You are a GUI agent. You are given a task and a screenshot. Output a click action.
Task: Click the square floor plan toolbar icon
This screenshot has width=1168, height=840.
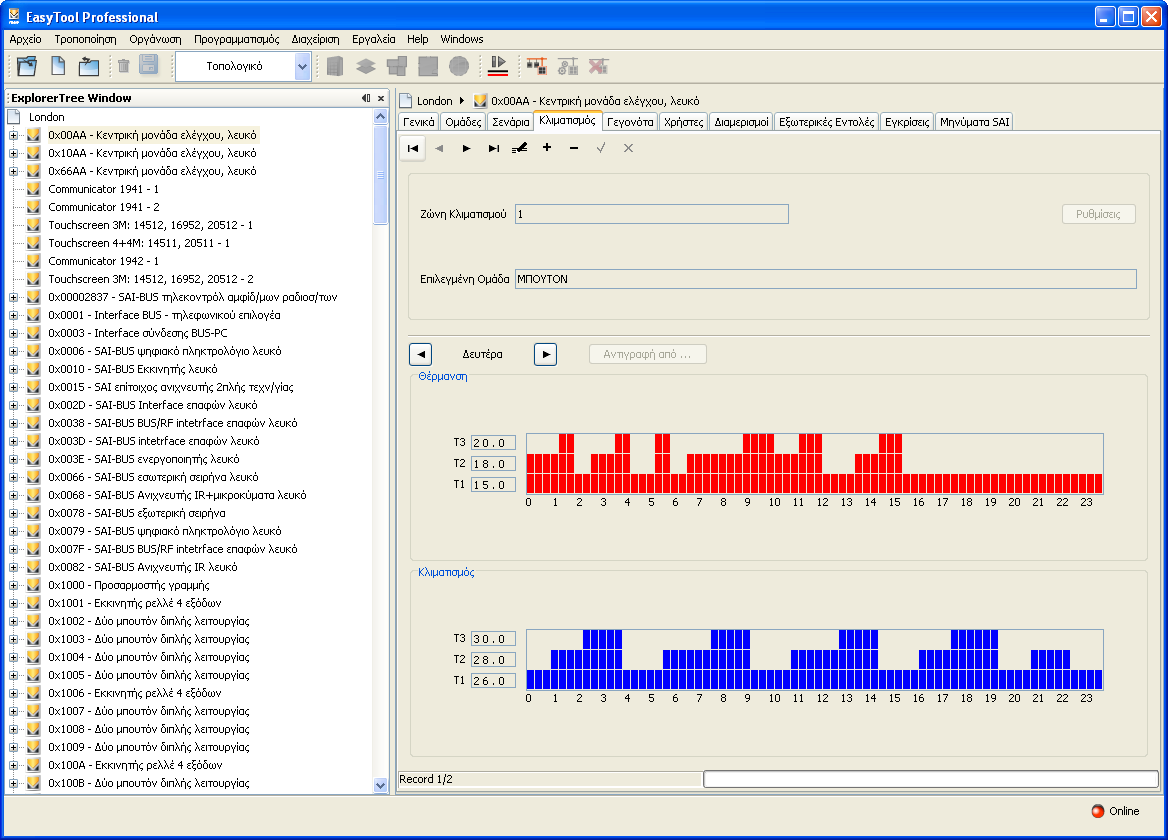coord(428,66)
